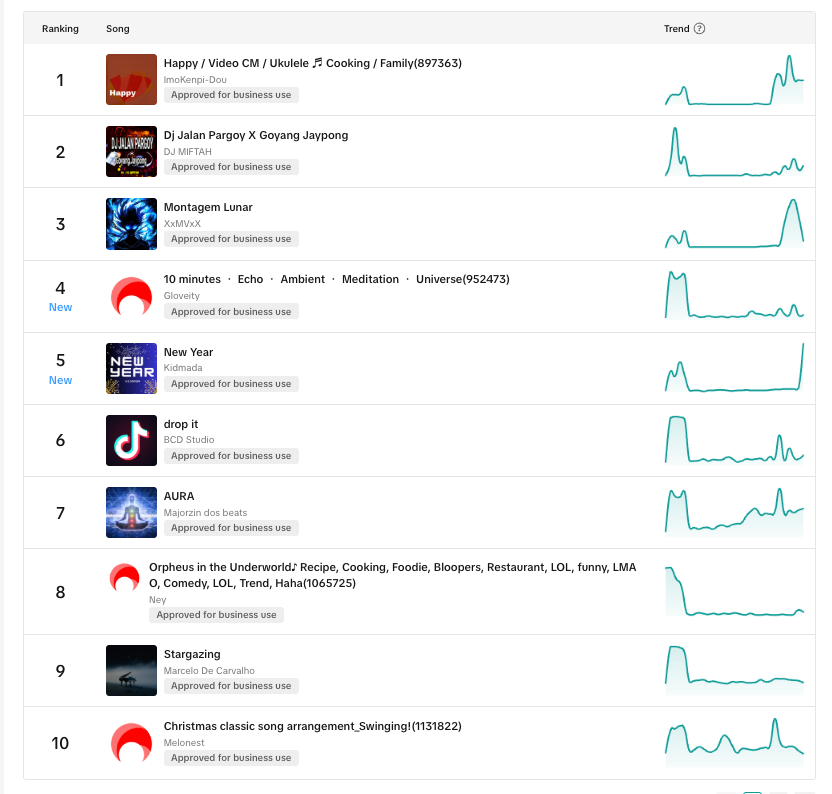Click the red crescent icon for Orpheus in the Underworld
The height and width of the screenshot is (794, 832).
124,577
